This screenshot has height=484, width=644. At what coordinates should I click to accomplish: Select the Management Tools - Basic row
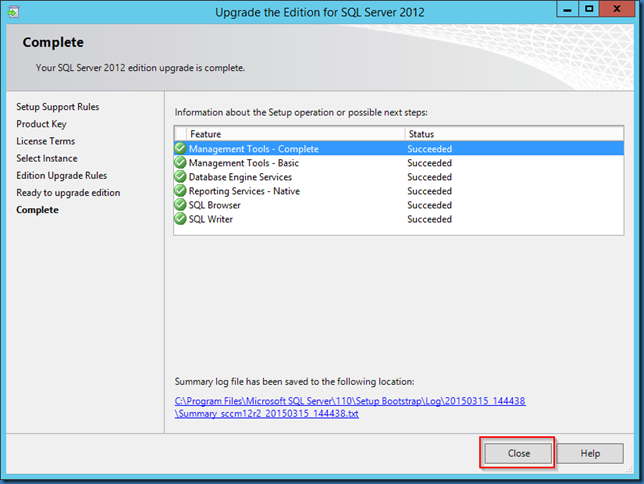[399, 163]
